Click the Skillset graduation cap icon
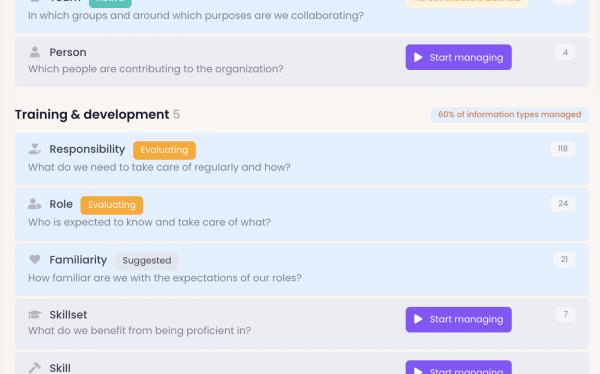This screenshot has height=374, width=600. 35,315
